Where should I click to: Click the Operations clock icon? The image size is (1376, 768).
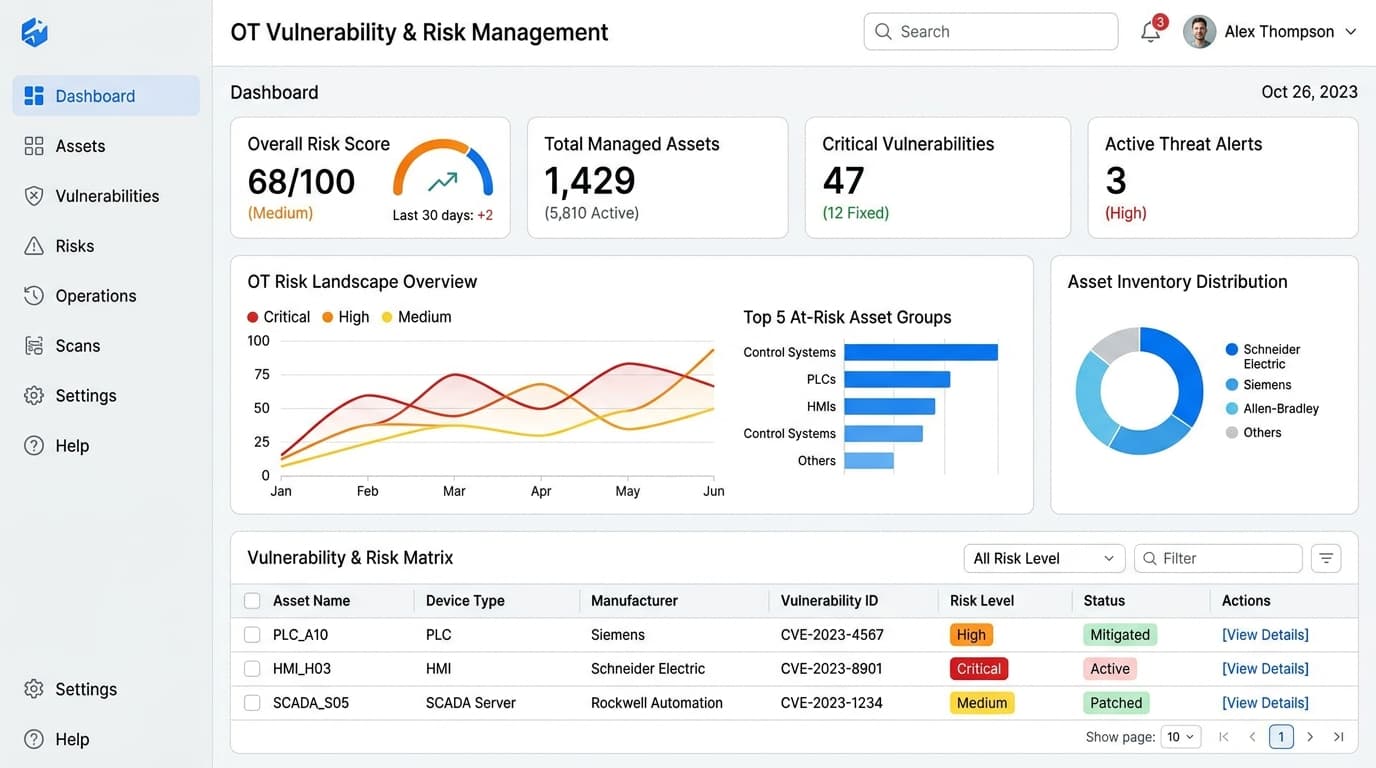tap(34, 296)
